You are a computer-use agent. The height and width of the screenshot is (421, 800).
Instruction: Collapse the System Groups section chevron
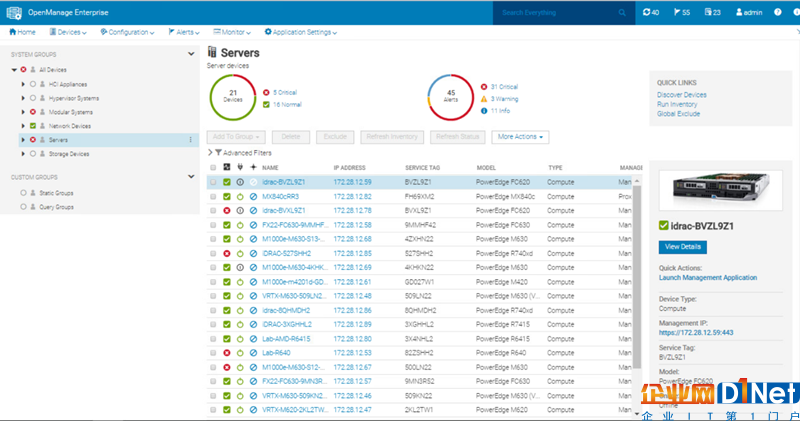191,54
